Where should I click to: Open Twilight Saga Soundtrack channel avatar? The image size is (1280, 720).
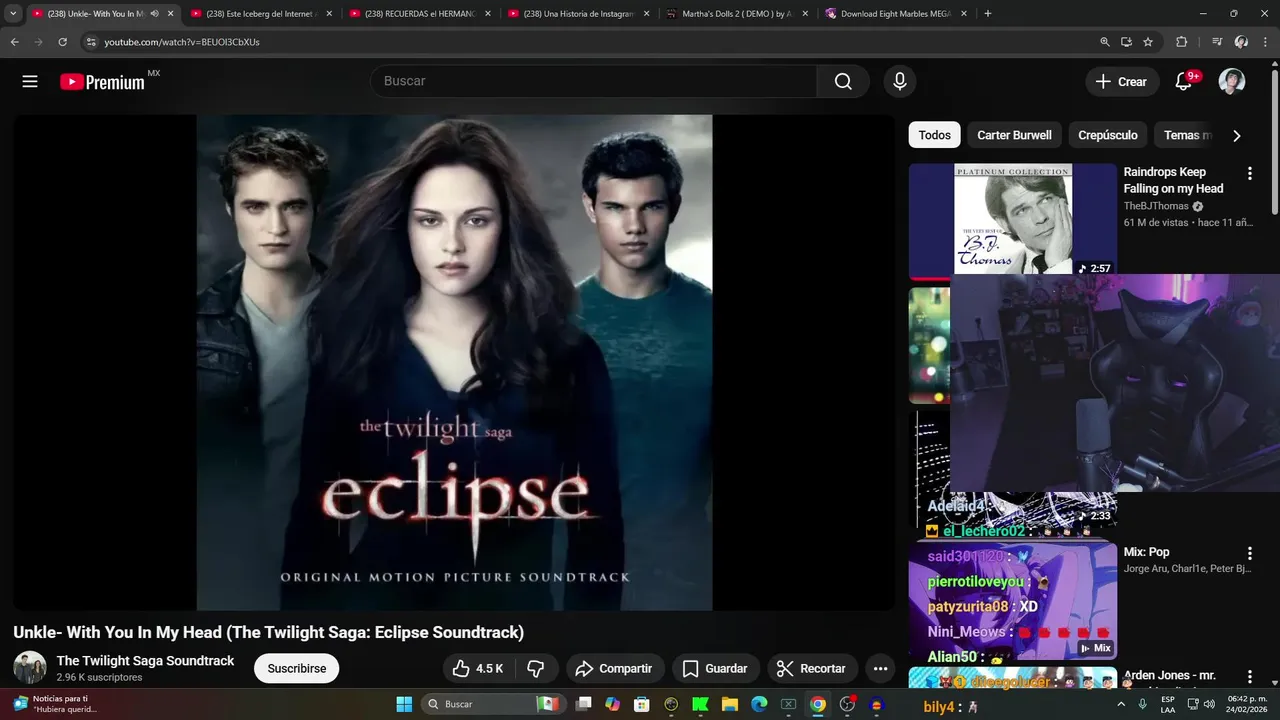pyautogui.click(x=29, y=668)
